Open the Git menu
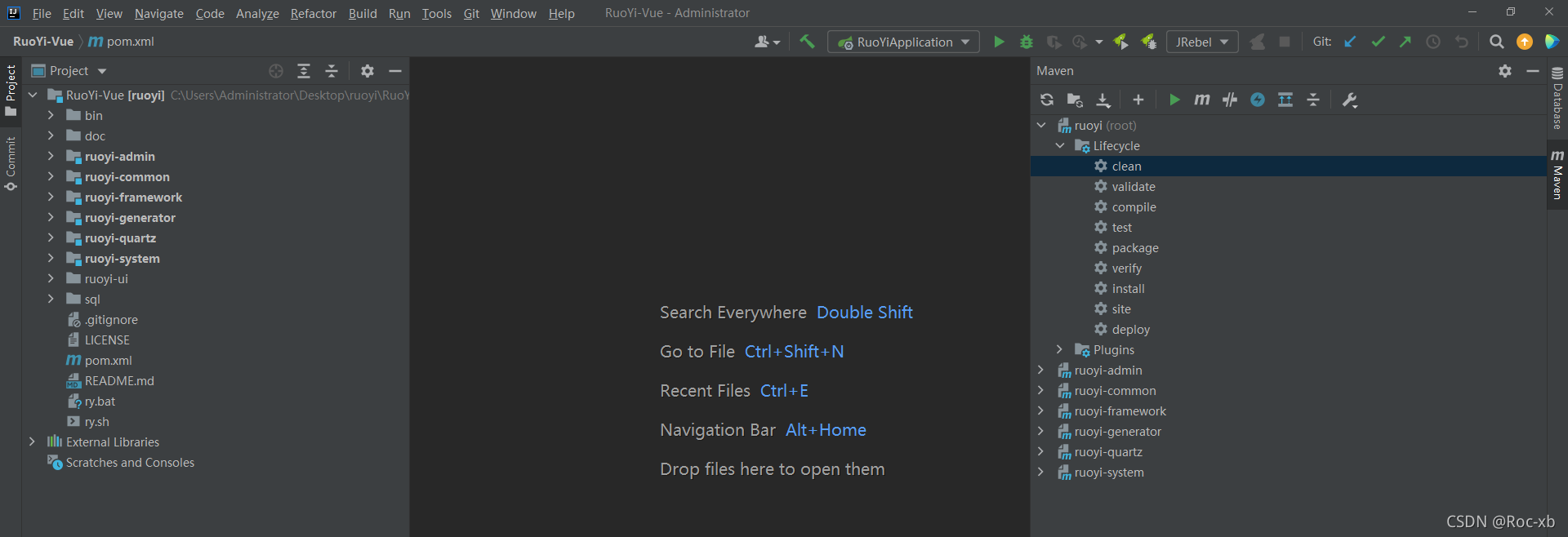Viewport: 1568px width, 537px height. 471,13
